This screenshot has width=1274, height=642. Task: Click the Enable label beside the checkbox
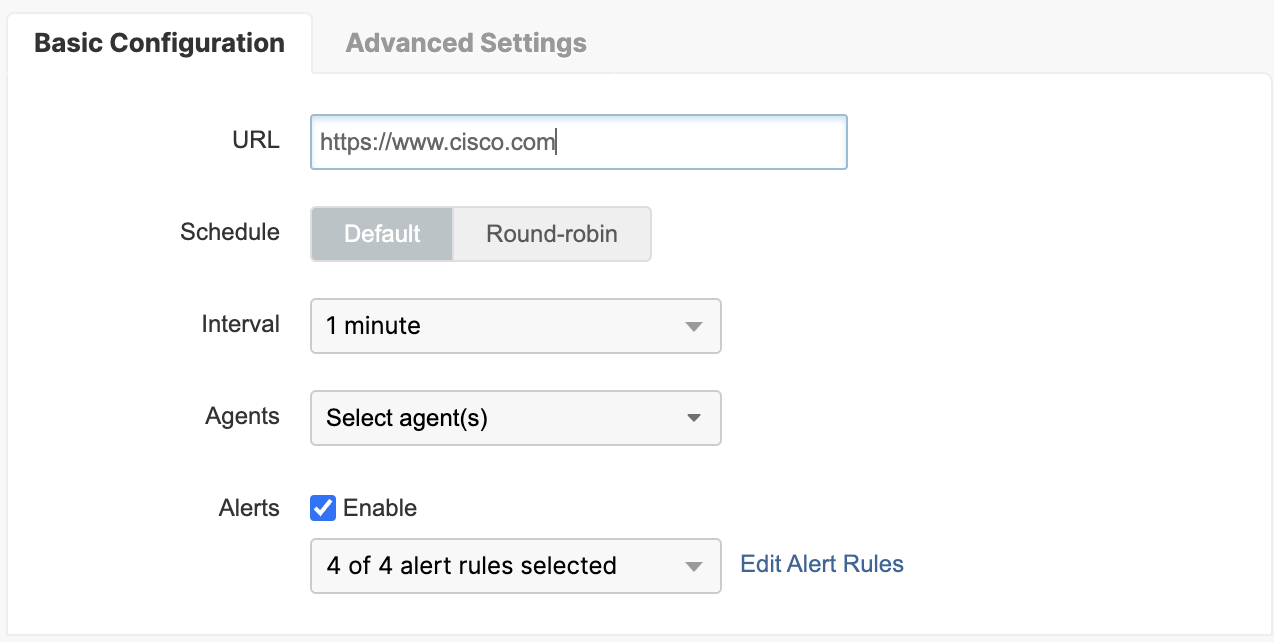coord(380,508)
